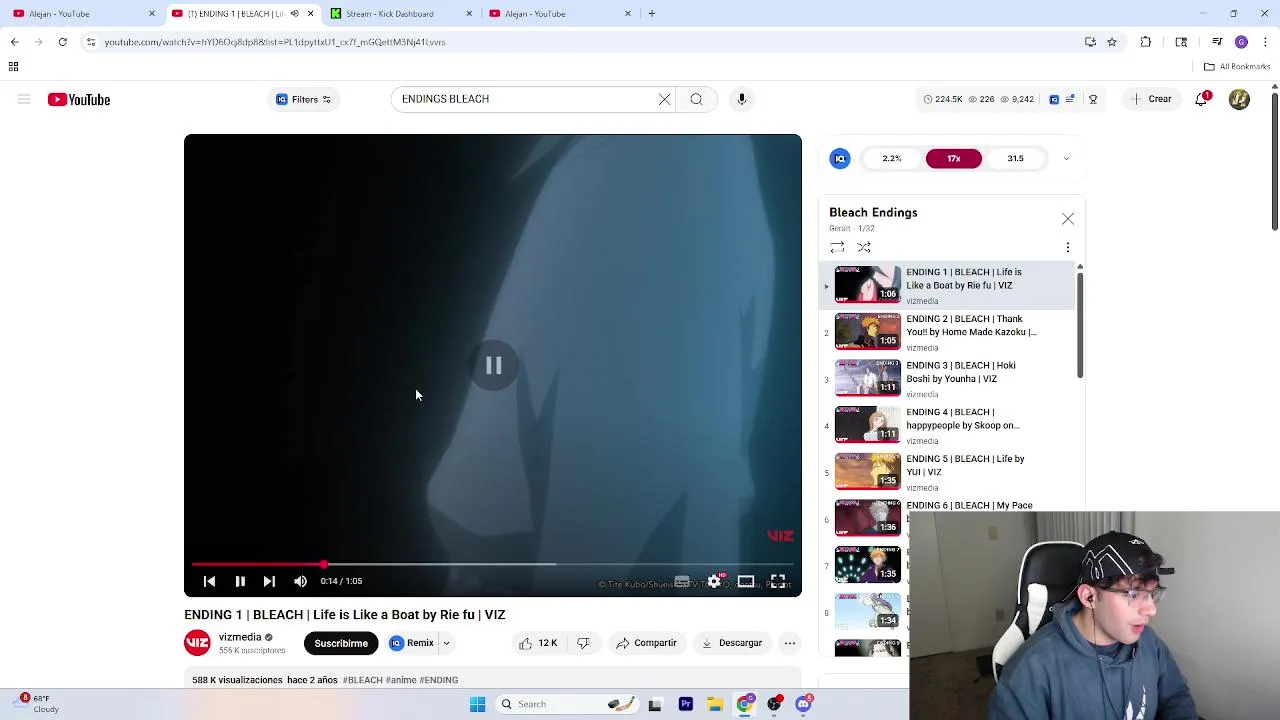Open the Chrome three-dot menu
1280x720 pixels.
1264,42
